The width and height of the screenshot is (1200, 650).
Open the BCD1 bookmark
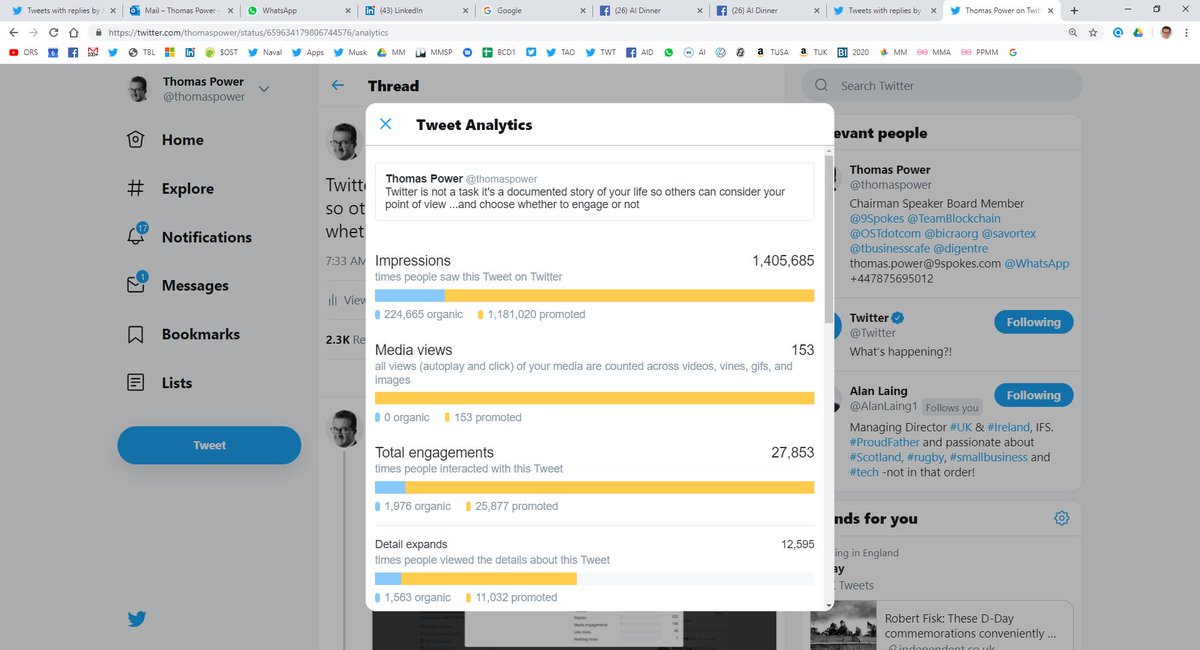499,51
